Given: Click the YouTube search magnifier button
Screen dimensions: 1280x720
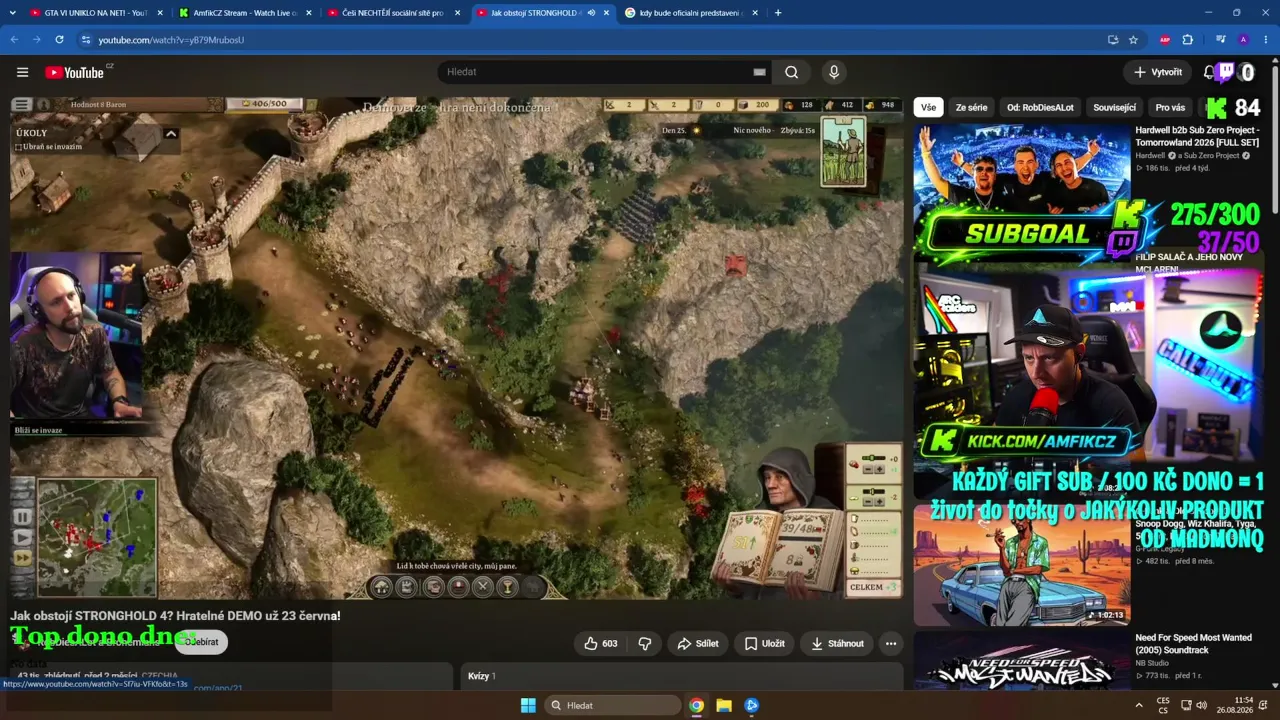Looking at the screenshot, I should pyautogui.click(x=791, y=72).
